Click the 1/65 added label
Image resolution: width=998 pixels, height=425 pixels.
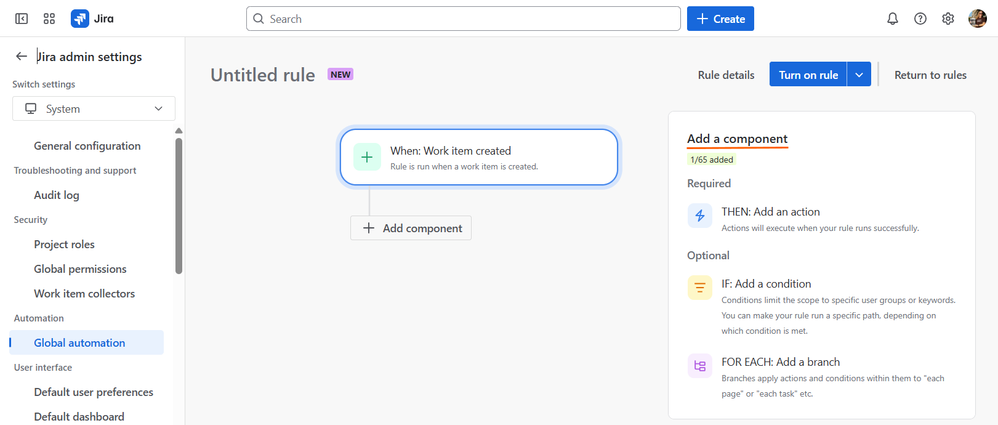[712, 160]
